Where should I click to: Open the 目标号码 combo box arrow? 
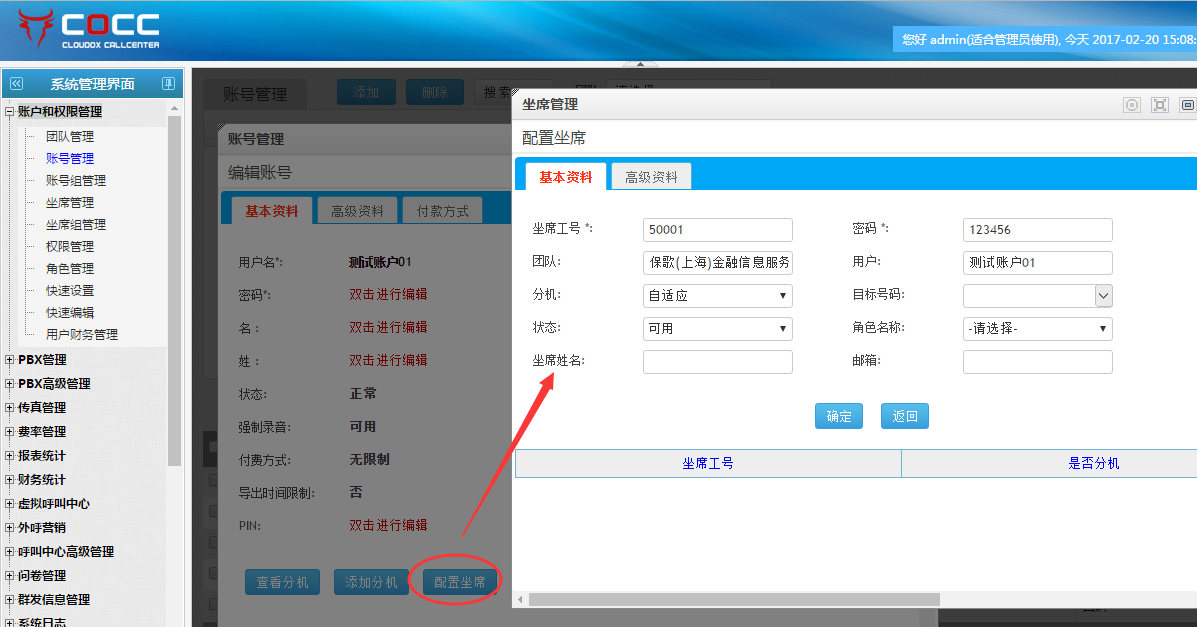(x=1103, y=295)
